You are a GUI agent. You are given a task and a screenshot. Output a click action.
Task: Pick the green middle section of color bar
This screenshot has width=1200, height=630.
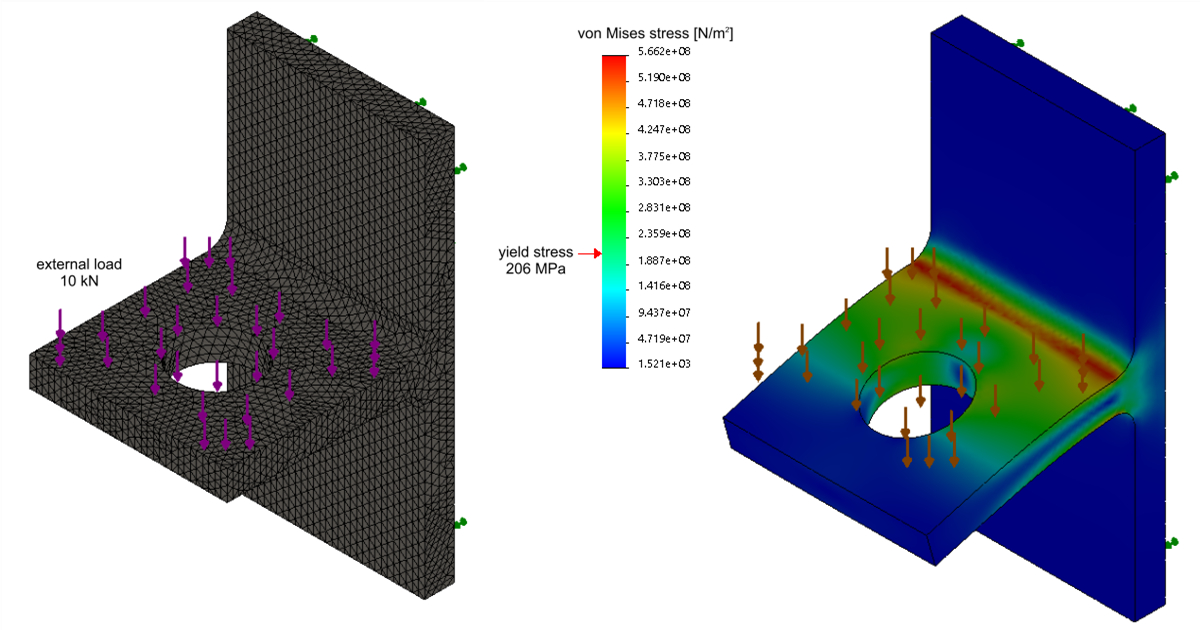pyautogui.click(x=615, y=205)
